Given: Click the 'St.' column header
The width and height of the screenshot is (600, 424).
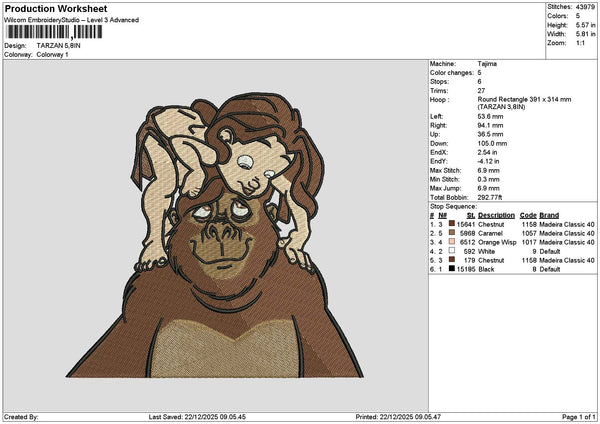Looking at the screenshot, I should click(471, 215).
